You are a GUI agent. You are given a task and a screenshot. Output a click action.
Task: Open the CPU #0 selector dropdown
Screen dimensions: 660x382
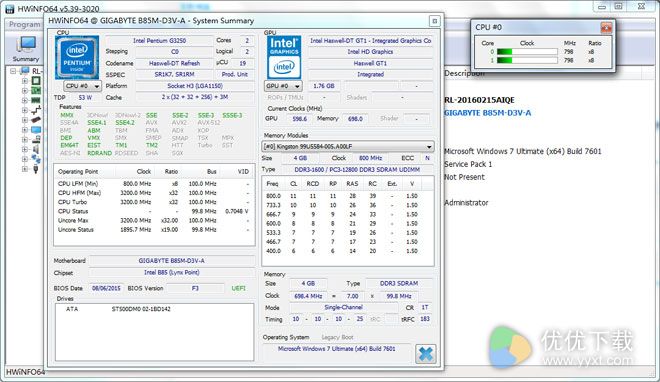[x=82, y=86]
